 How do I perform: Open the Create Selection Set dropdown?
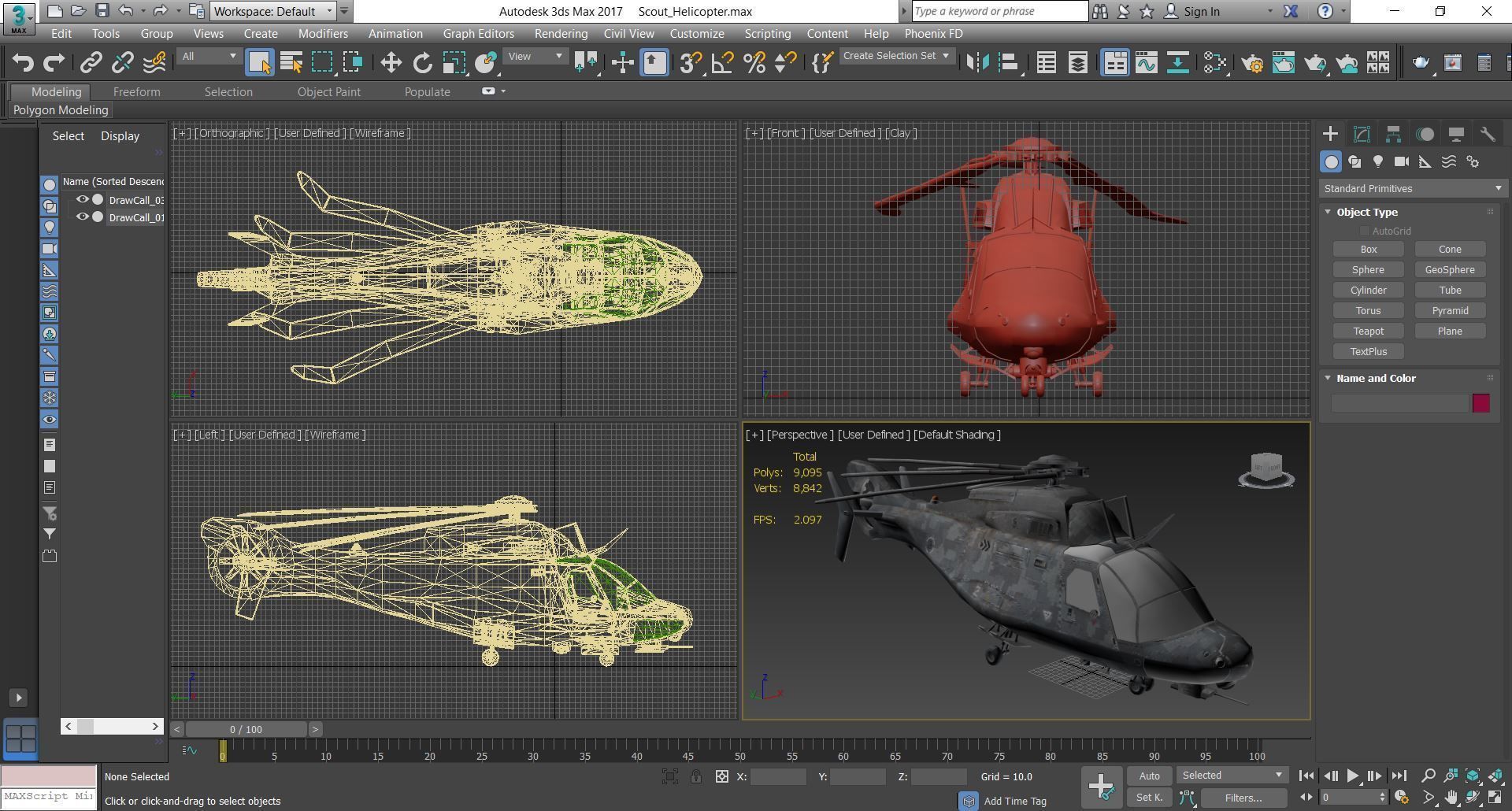[x=897, y=56]
